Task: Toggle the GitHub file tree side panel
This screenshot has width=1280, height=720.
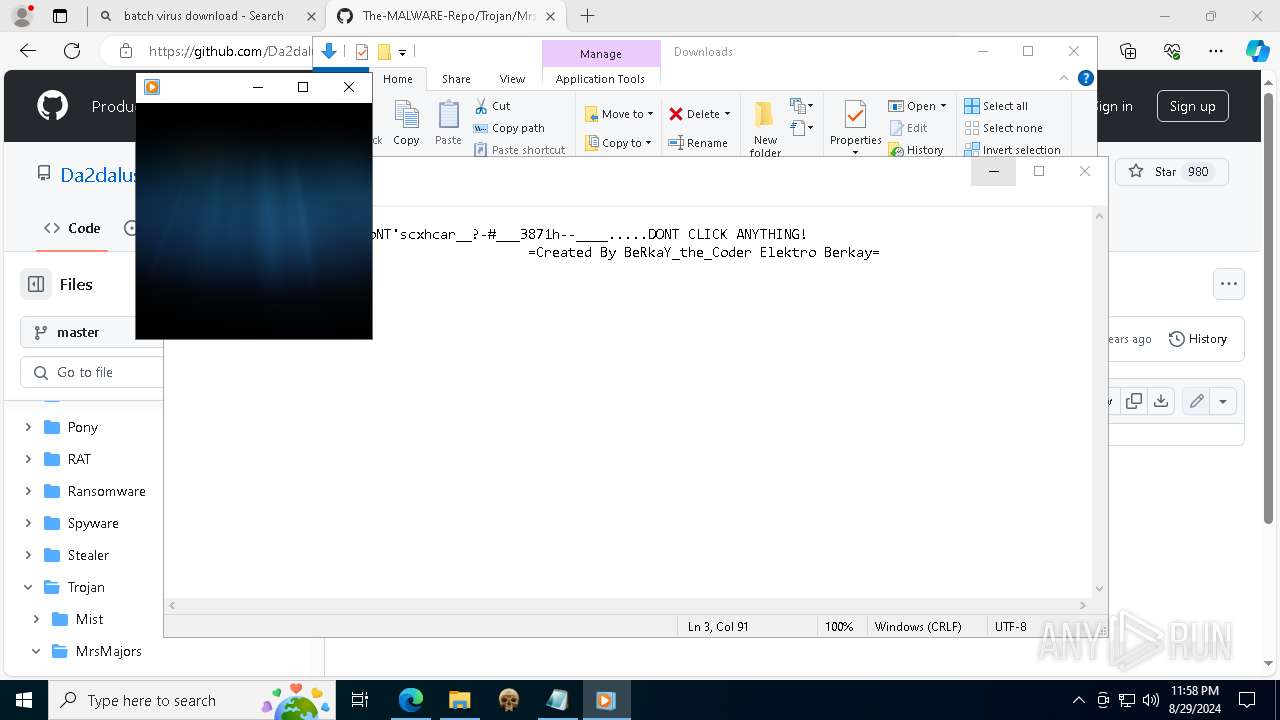Action: click(x=36, y=284)
